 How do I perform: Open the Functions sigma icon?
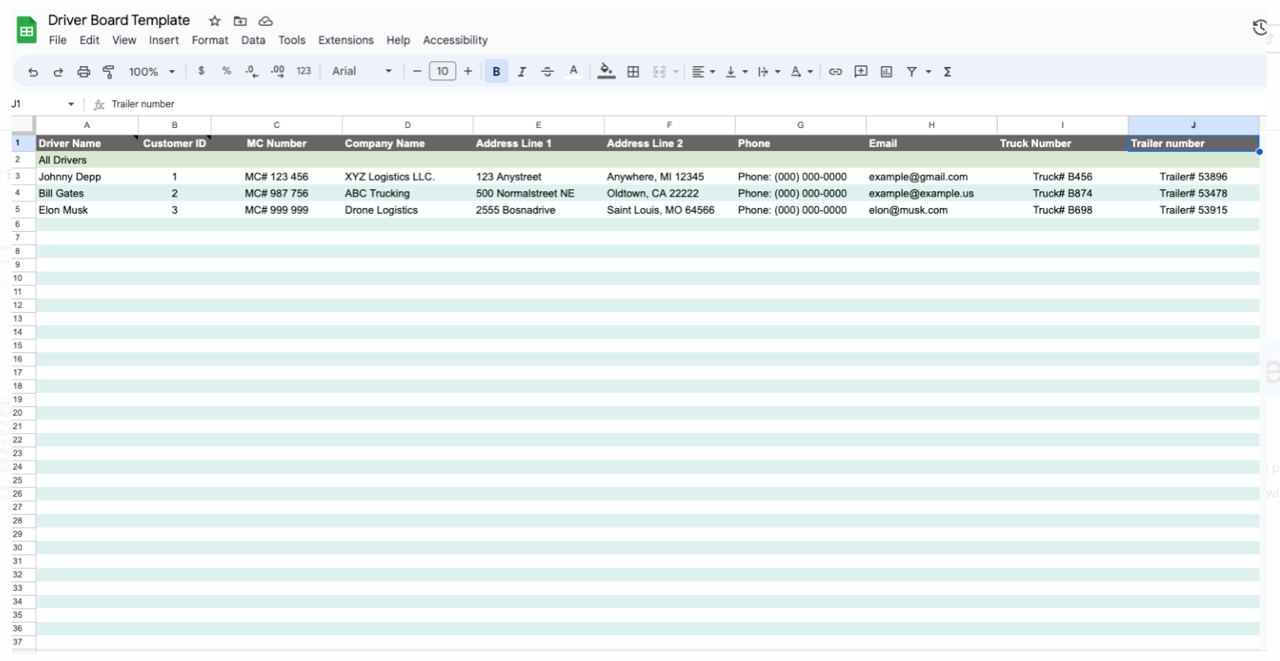click(x=947, y=72)
